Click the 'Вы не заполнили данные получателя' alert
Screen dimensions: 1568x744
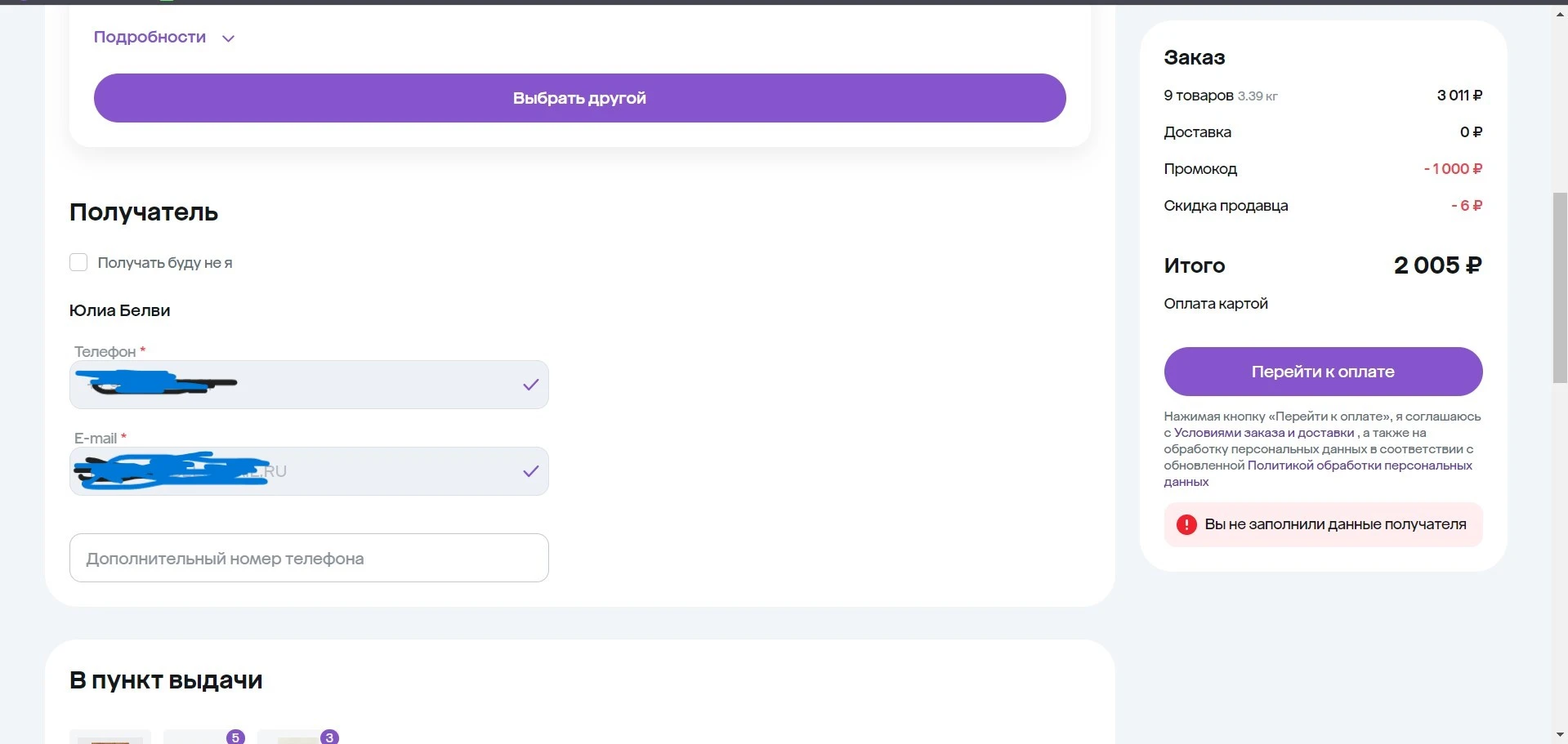(1323, 524)
